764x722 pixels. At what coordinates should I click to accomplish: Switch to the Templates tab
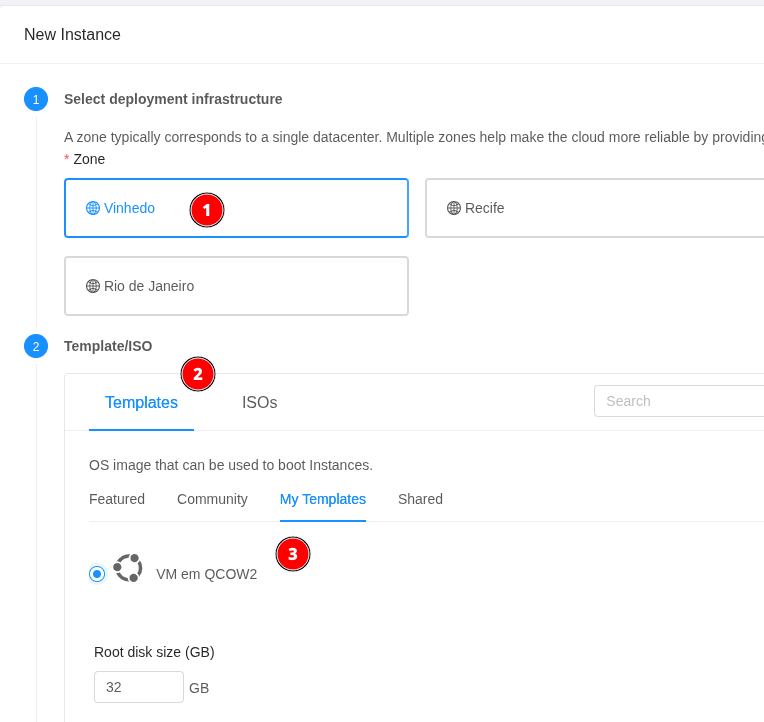click(x=141, y=403)
